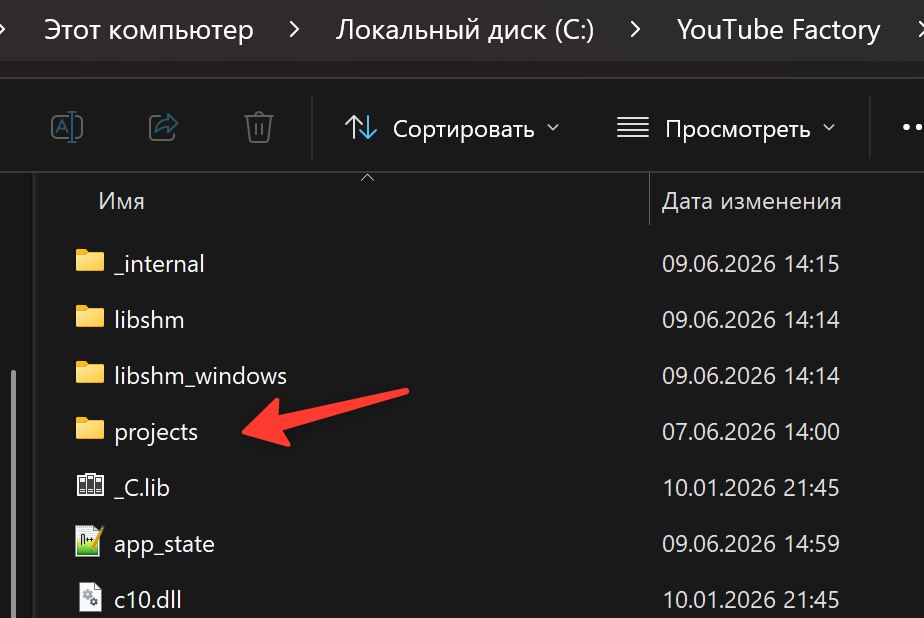Click the projects folder name
This screenshot has width=924, height=618.
[x=156, y=433]
